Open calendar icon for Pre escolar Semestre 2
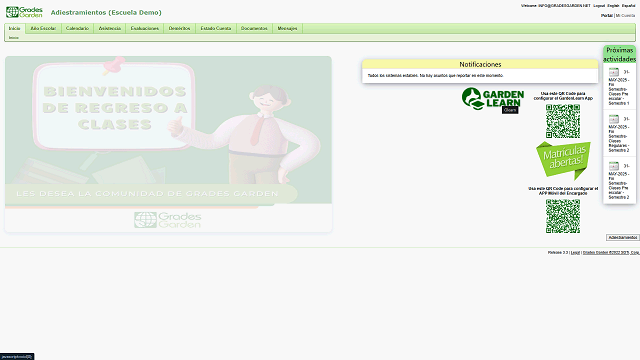 click(613, 166)
